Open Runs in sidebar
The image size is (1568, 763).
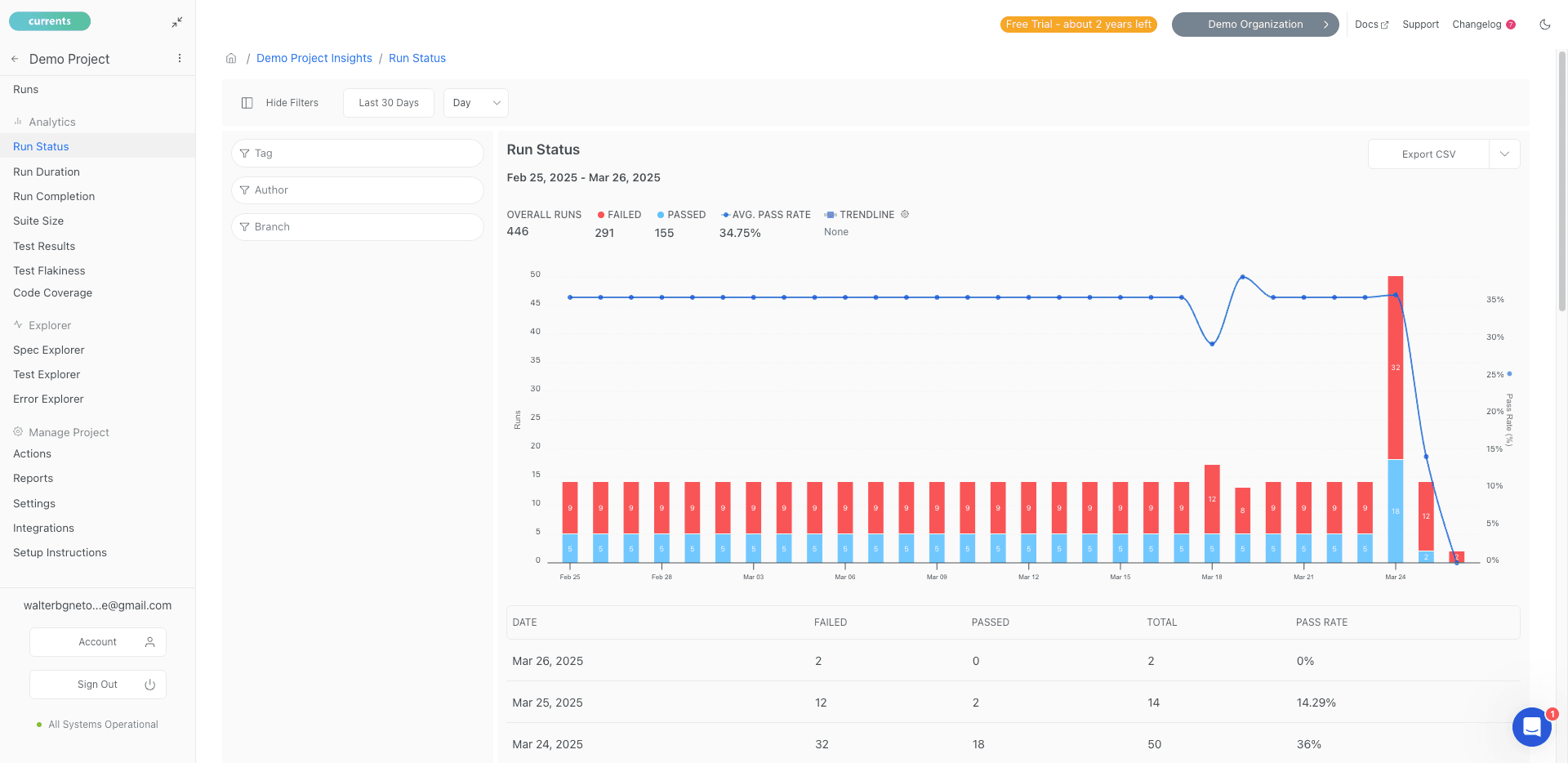pos(26,90)
